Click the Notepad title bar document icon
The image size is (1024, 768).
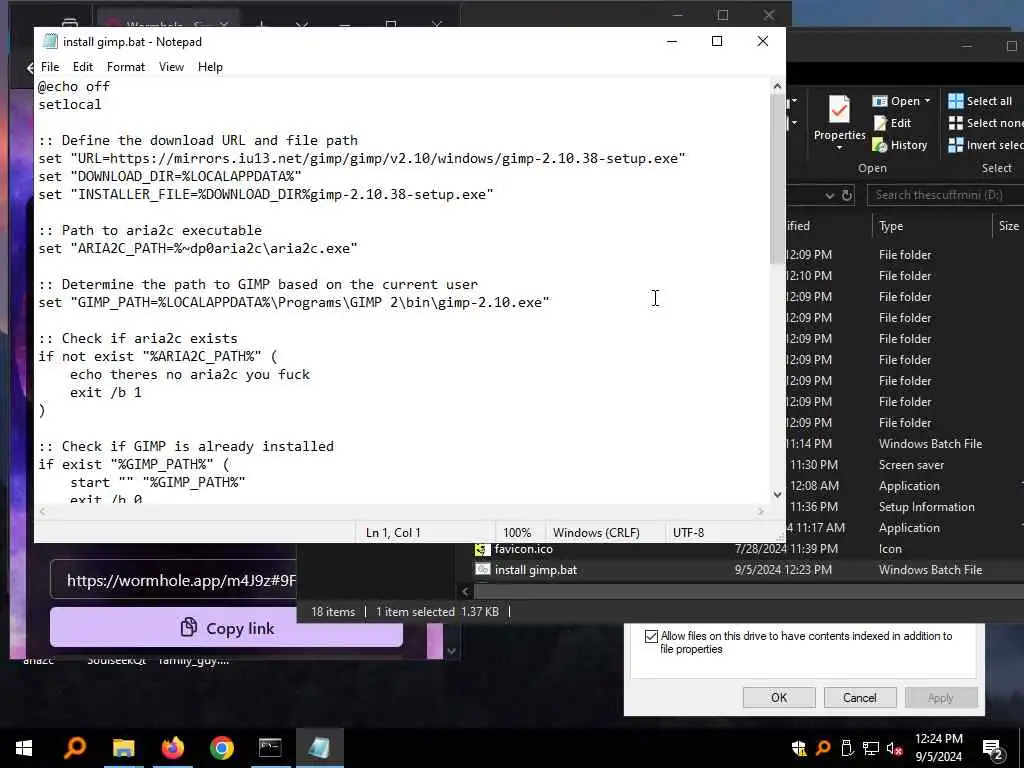pos(50,41)
